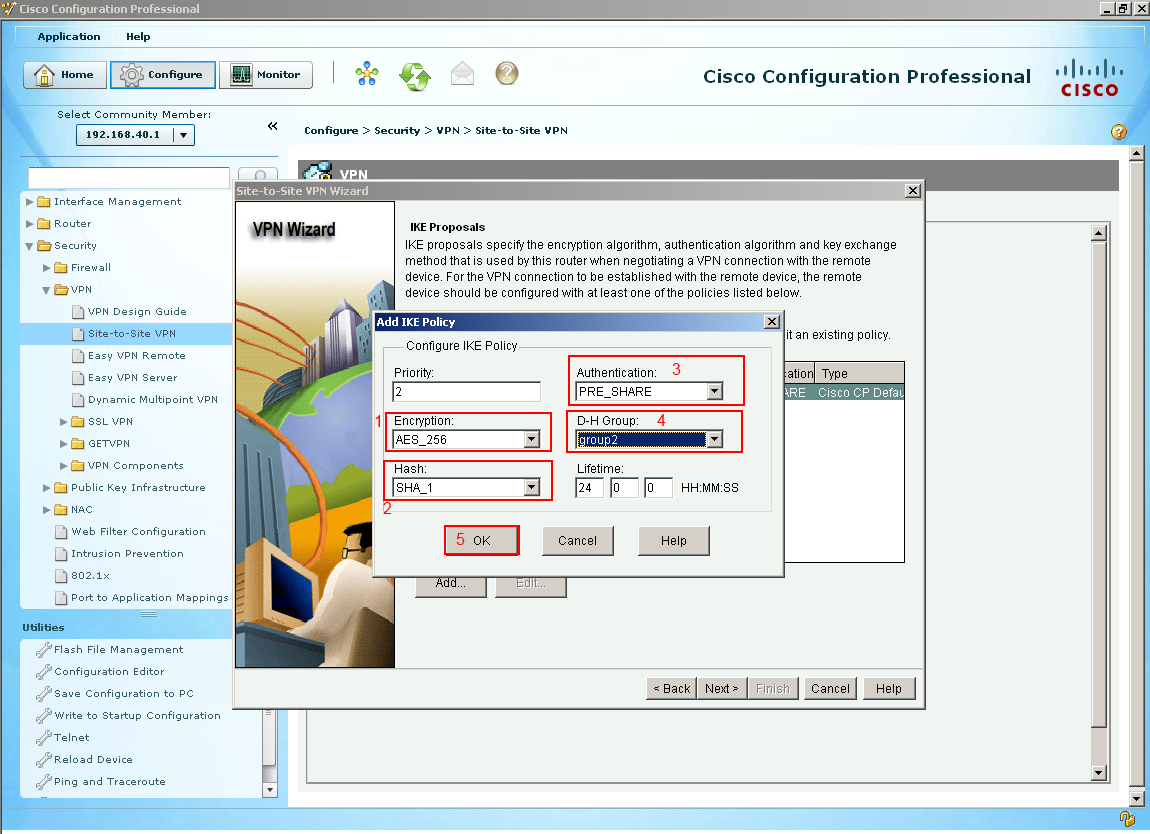Open Write to Startup Configuration utility
Screen dimensions: 1150x834
click(136, 716)
